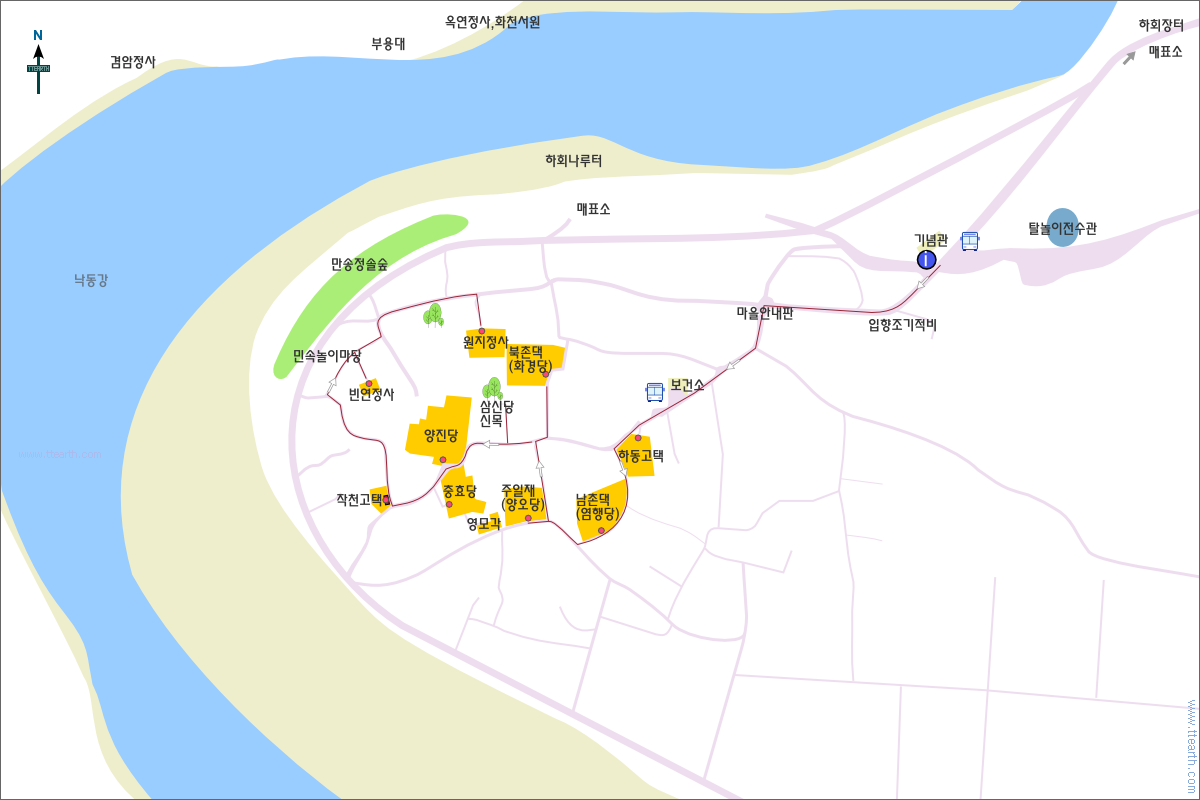
Task: Click the 만송정솔숲 label
Action: [359, 265]
